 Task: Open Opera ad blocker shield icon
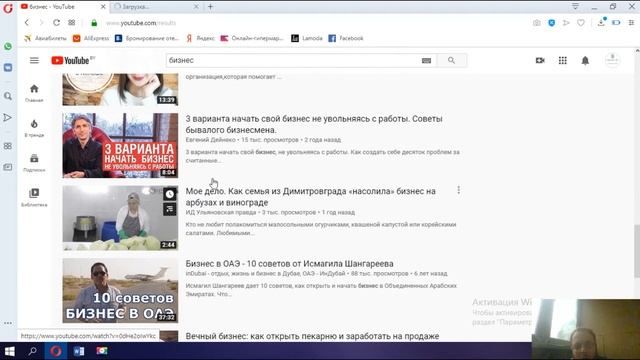551,23
